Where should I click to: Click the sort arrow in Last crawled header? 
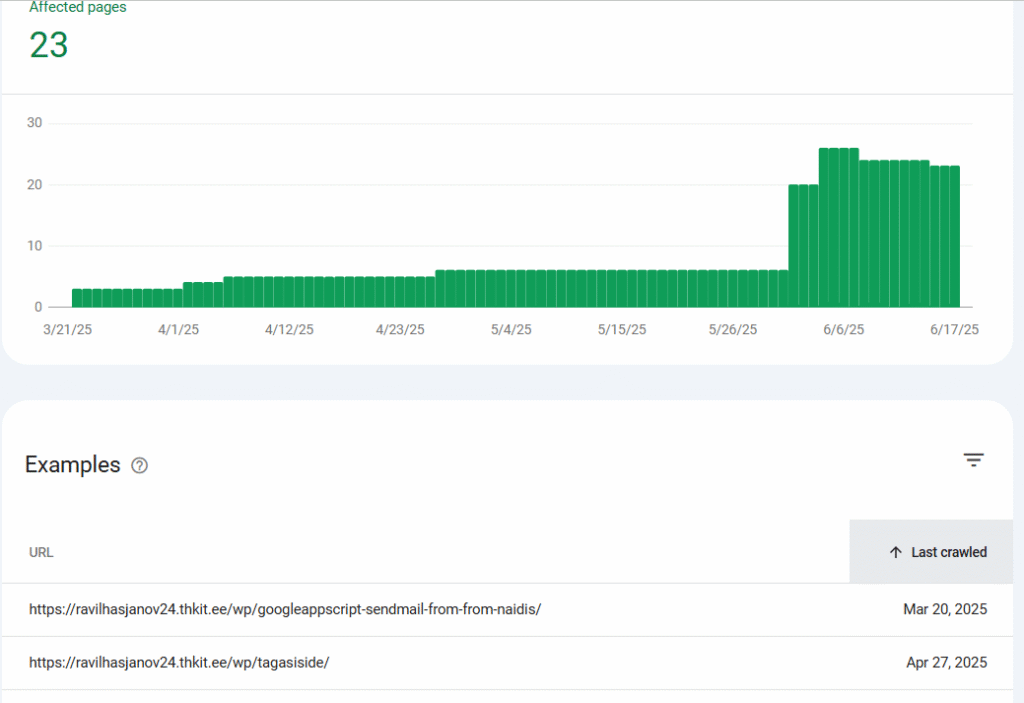(x=895, y=552)
